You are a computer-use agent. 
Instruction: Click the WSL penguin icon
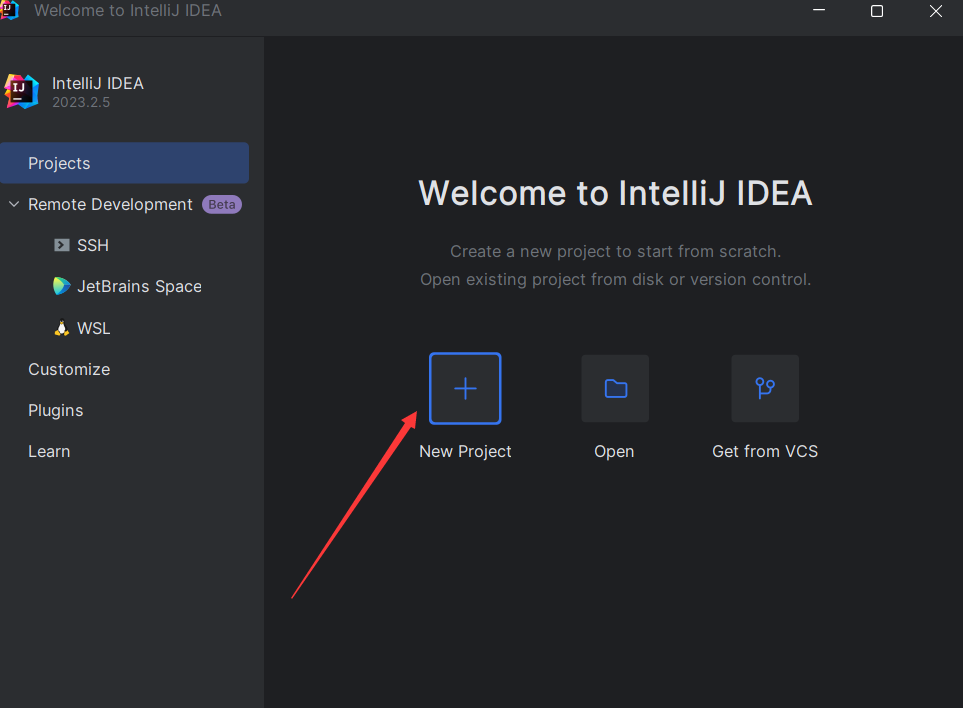[x=61, y=328]
